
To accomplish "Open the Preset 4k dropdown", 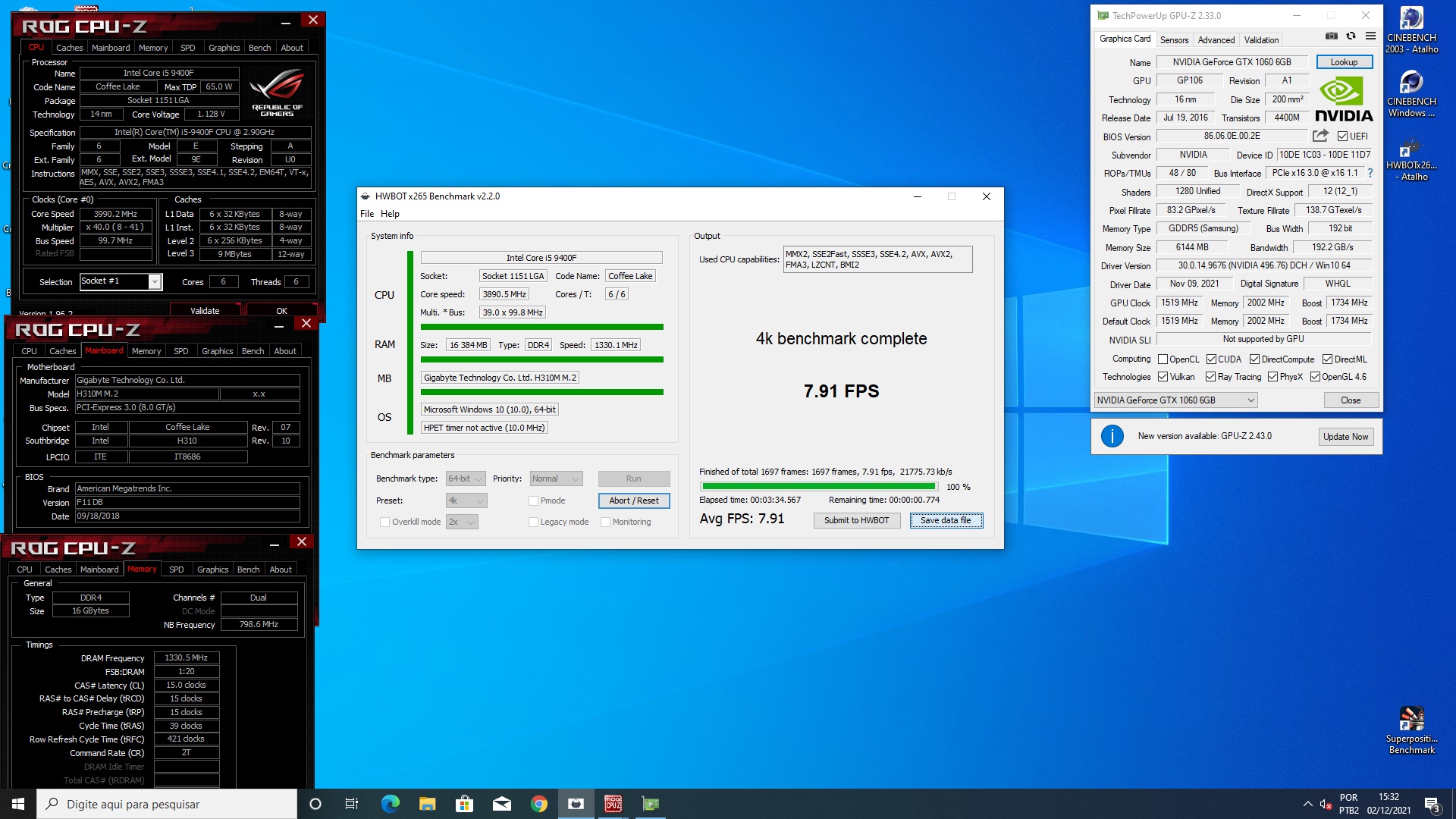I will (x=466, y=500).
